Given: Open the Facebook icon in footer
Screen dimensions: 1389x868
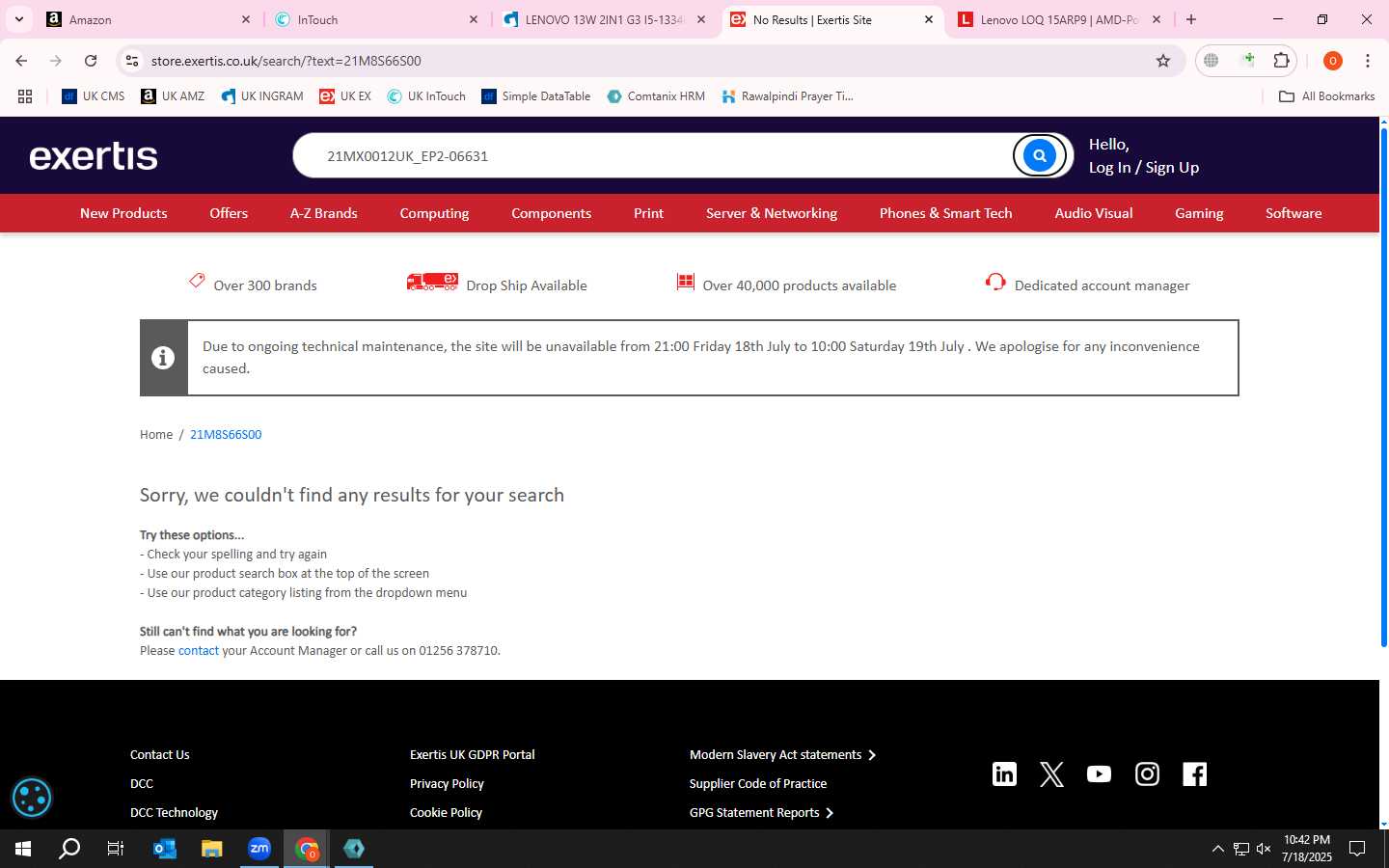Looking at the screenshot, I should 1194,773.
